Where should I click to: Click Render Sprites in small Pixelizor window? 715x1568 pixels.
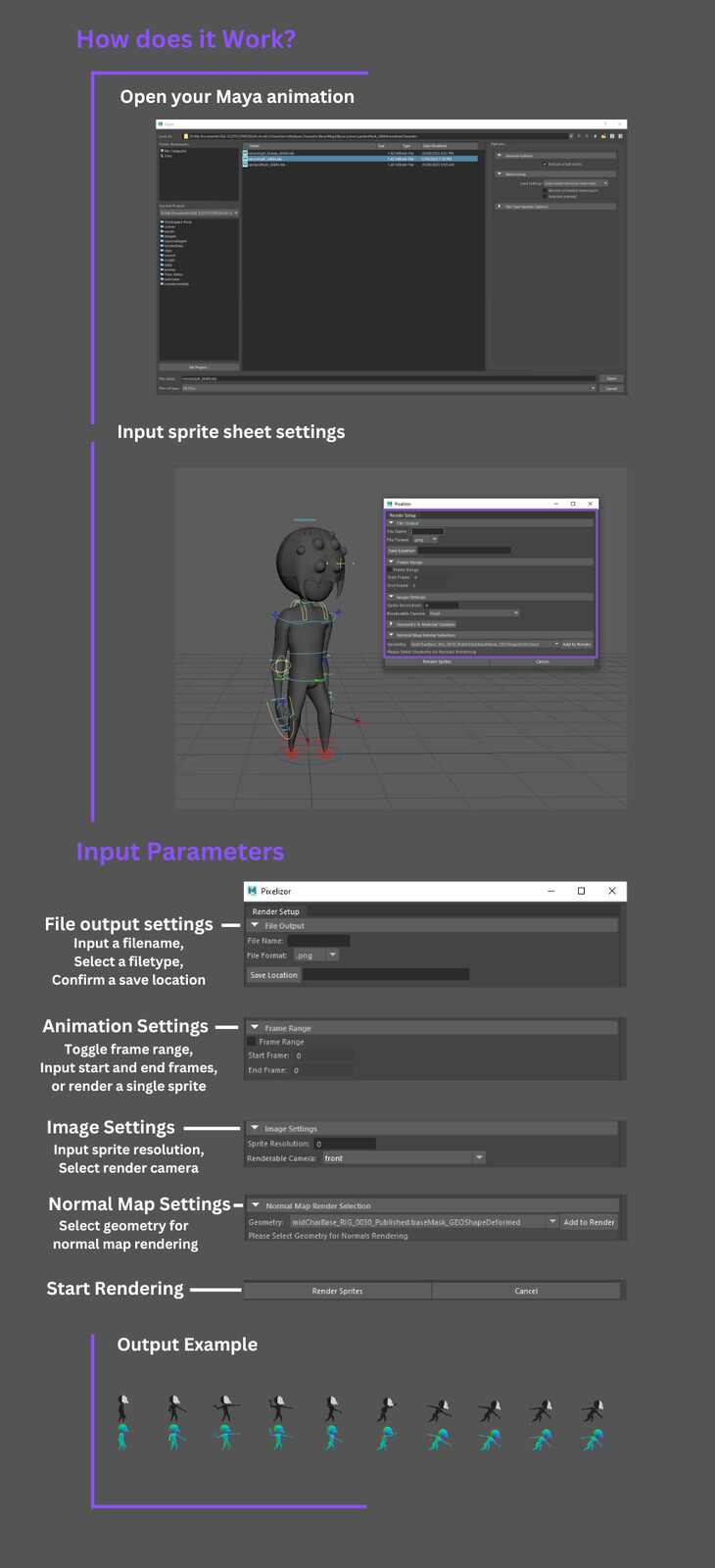click(x=437, y=661)
